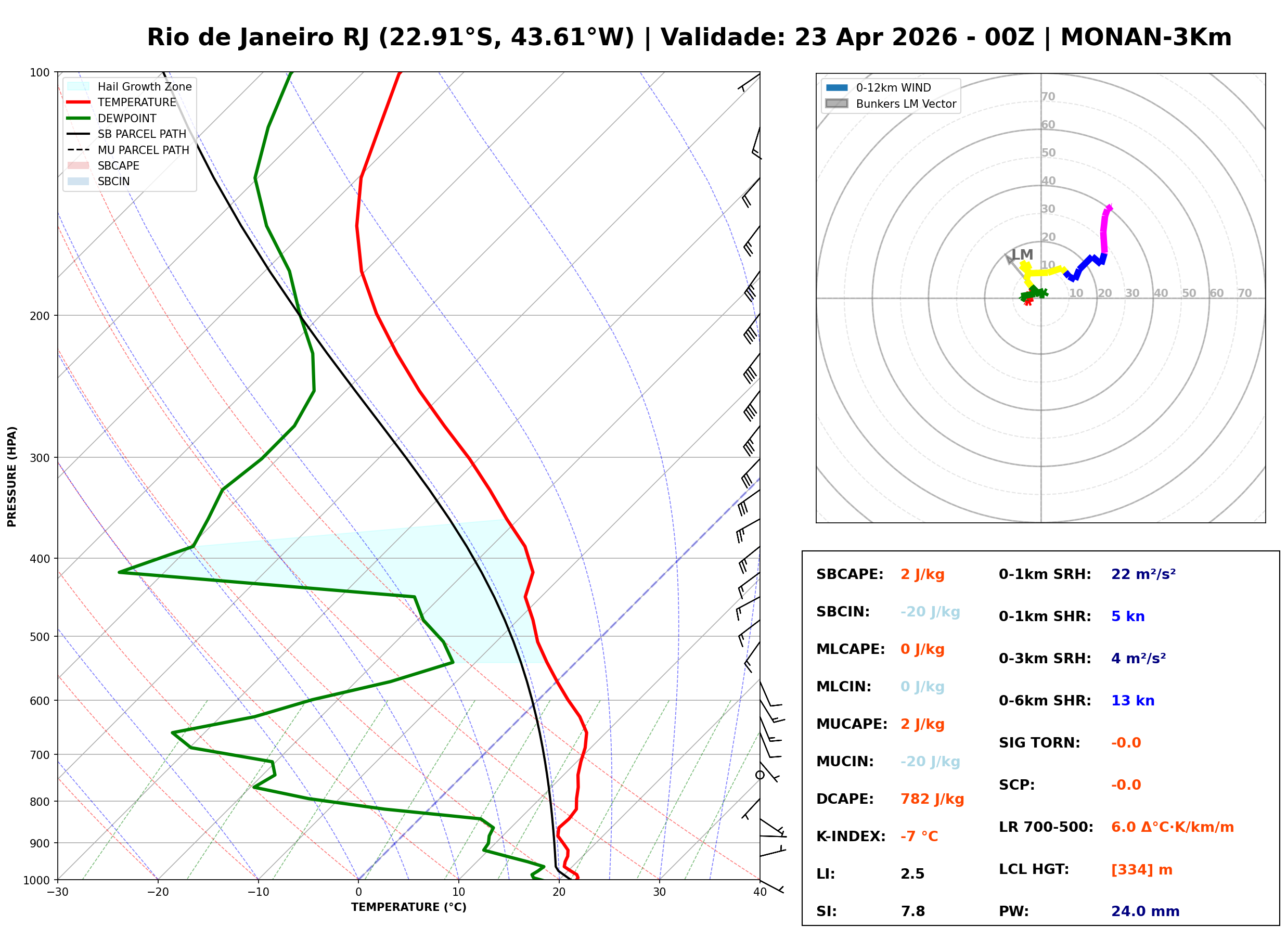
Task: Click the small circle calm wind marker
Action: coord(761,776)
